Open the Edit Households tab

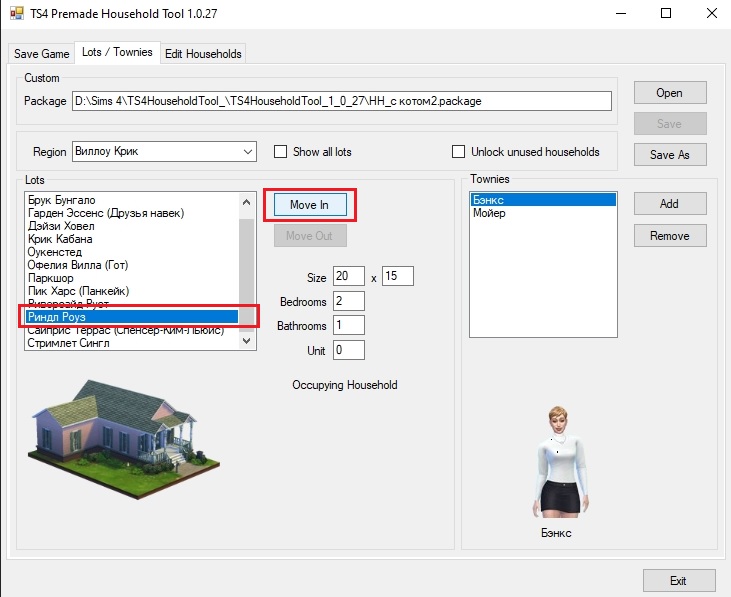(x=203, y=53)
